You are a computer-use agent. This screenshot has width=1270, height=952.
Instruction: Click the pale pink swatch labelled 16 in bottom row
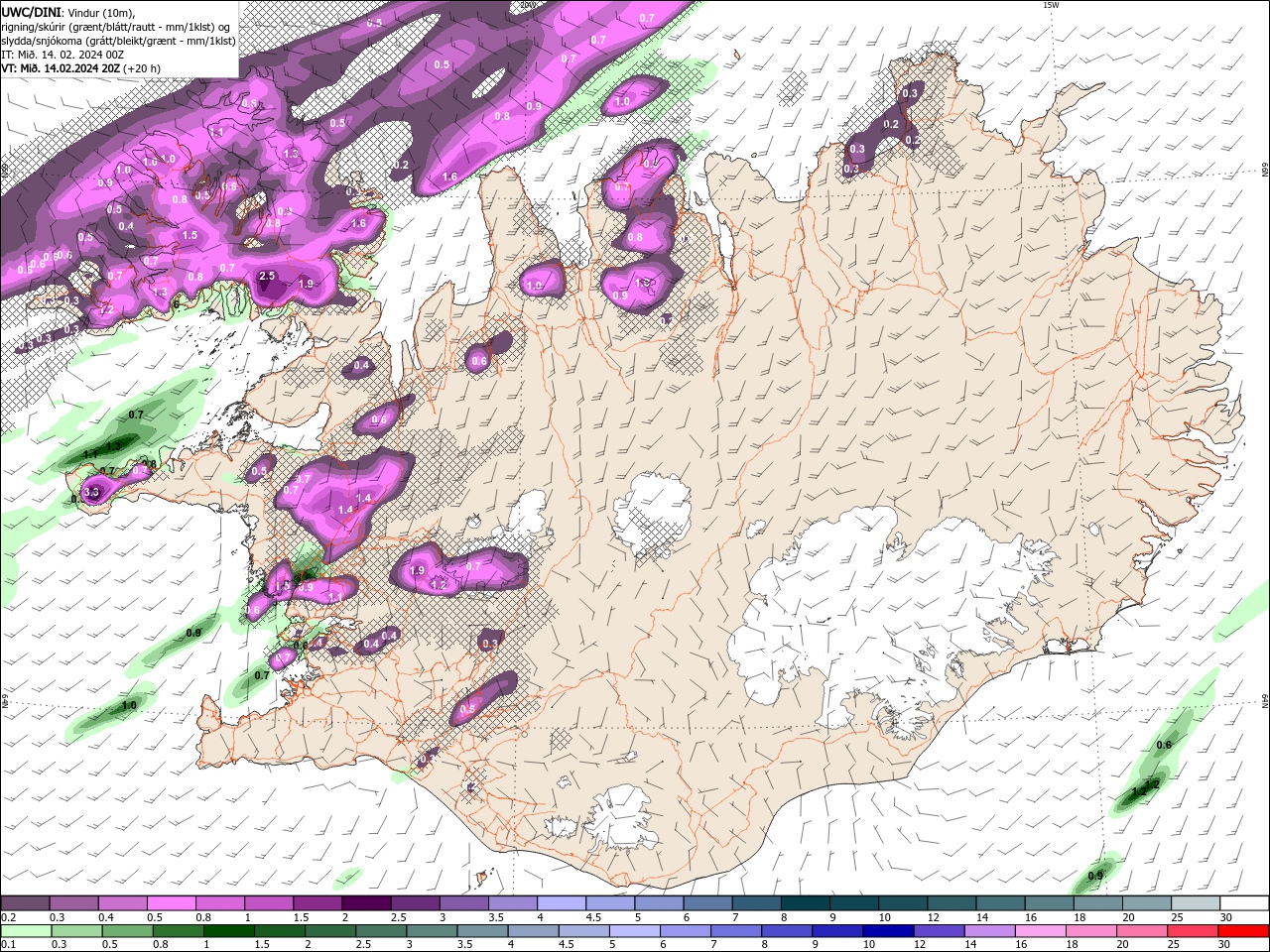[x=1039, y=930]
